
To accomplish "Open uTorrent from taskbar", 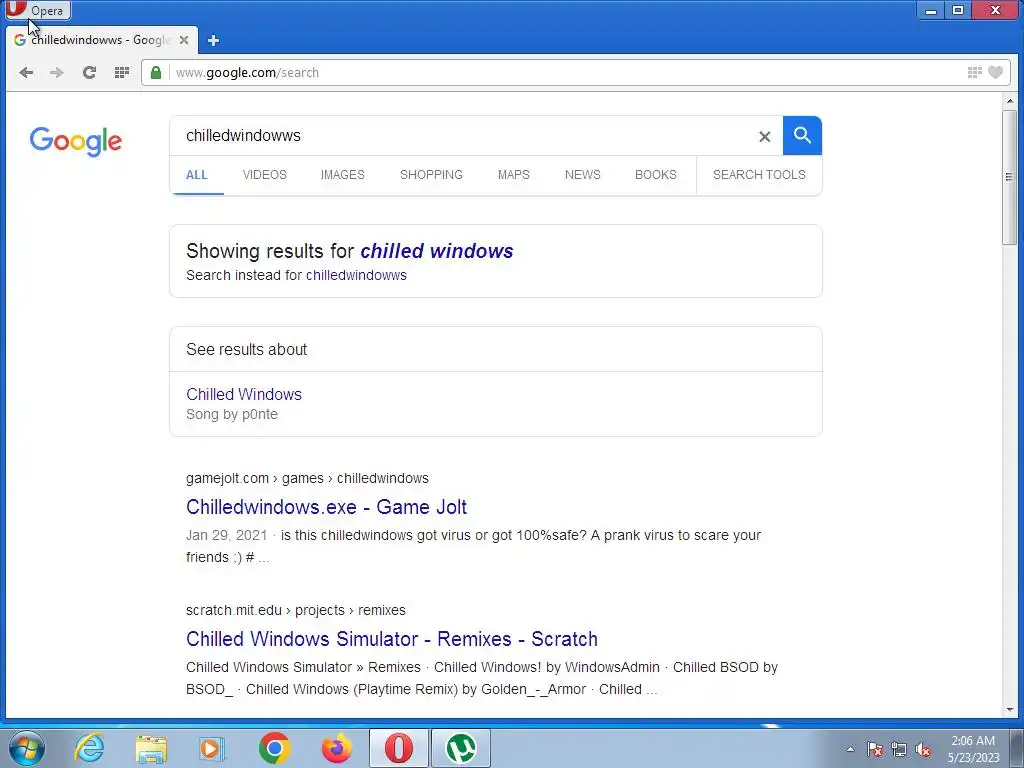I will point(461,748).
